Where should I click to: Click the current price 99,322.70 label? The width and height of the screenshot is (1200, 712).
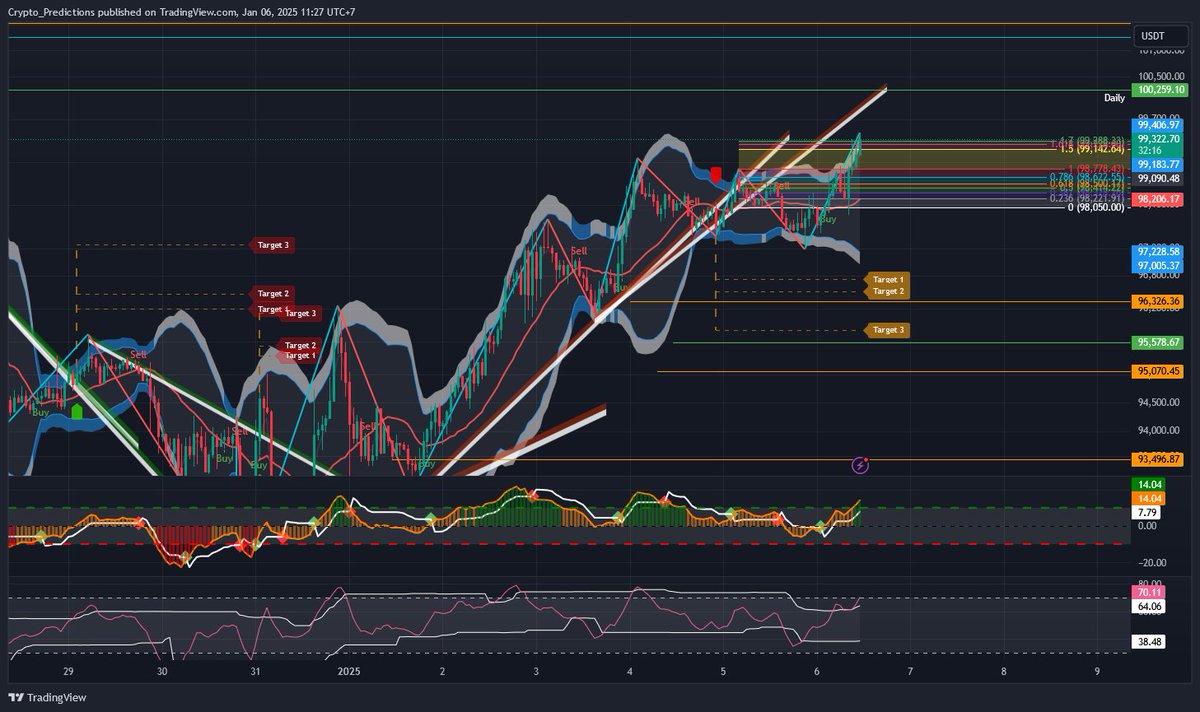[x=1159, y=139]
